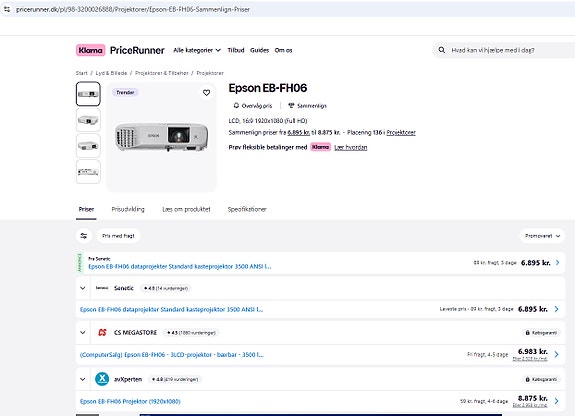The image size is (575, 416).
Task: Switch to the Specifikationer tab
Action: [247, 209]
